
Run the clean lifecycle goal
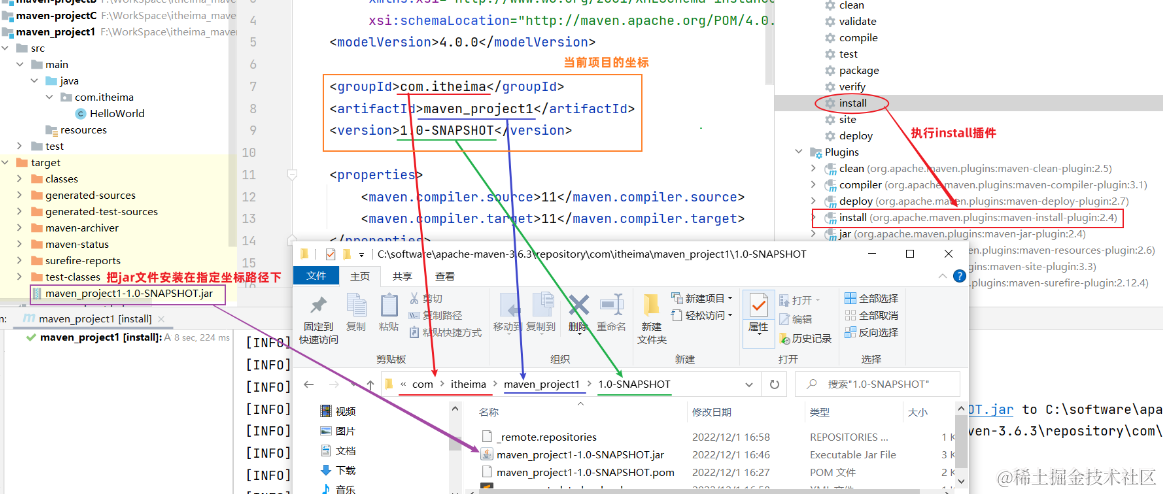pos(851,5)
